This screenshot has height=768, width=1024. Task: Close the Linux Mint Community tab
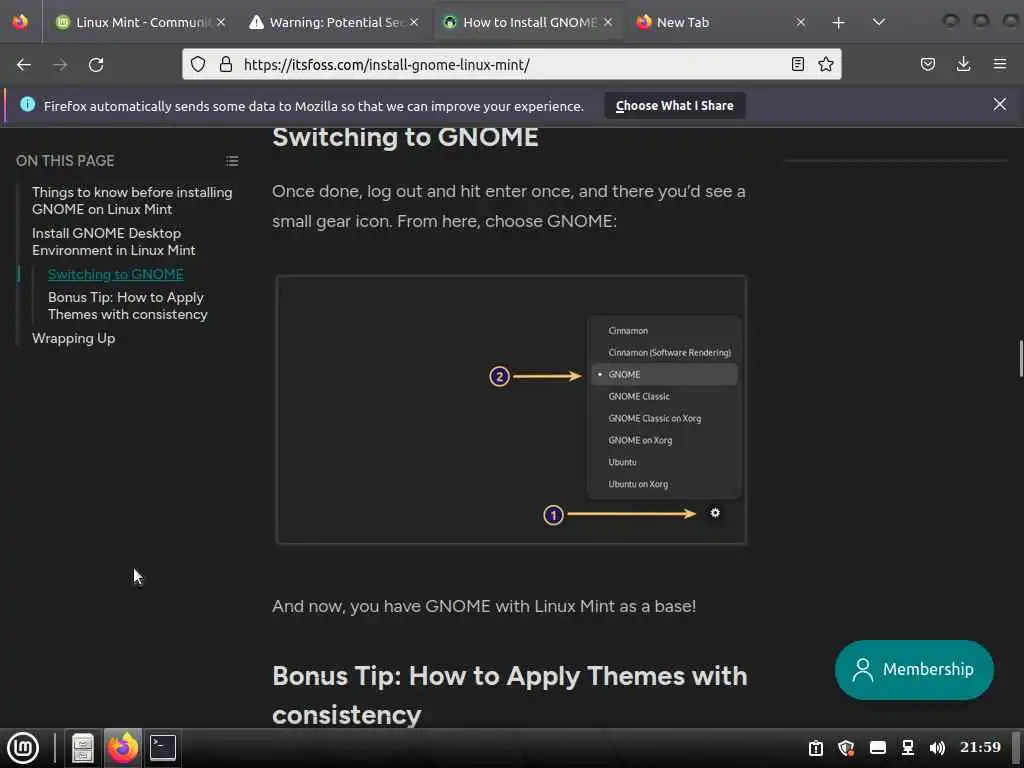[x=221, y=22]
